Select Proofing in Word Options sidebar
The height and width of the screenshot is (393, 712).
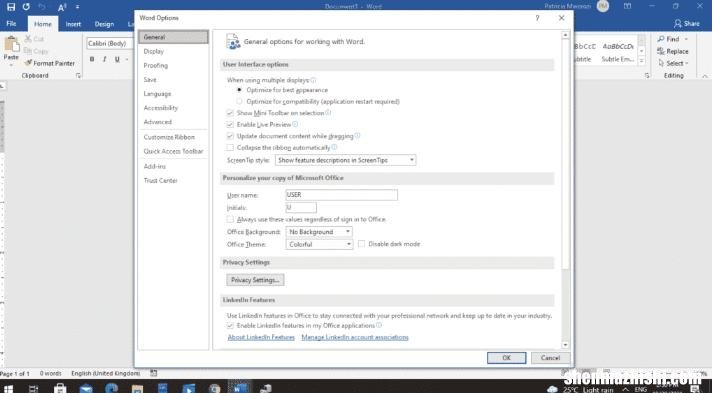click(173, 65)
